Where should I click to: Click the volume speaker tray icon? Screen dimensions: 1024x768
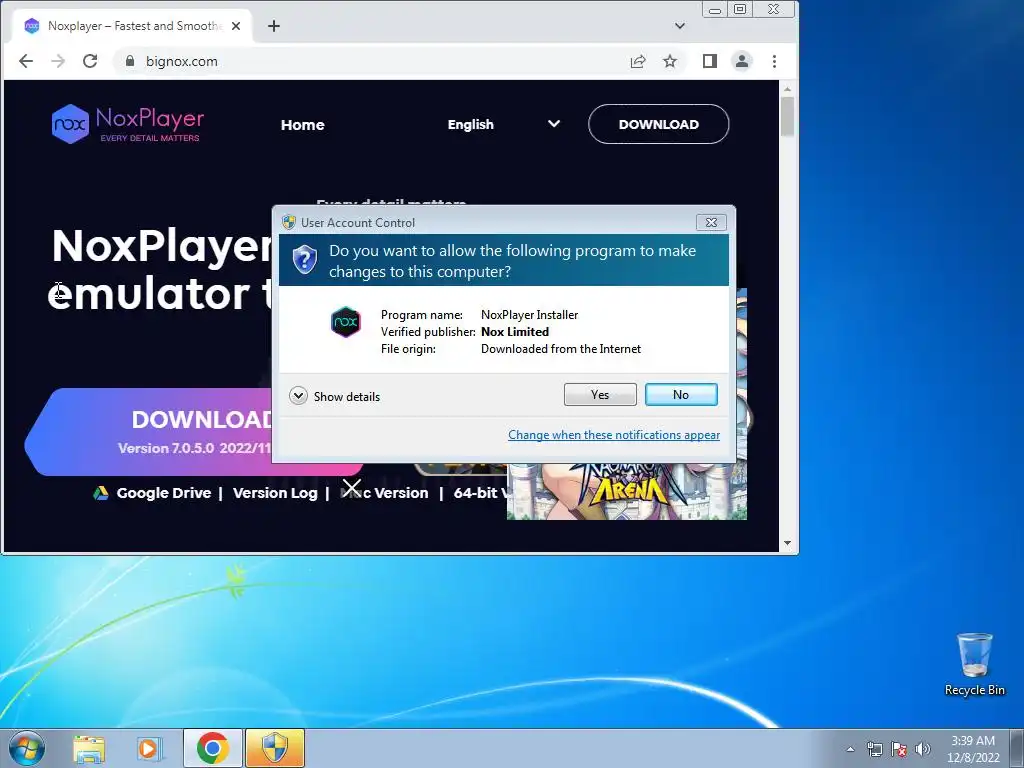click(922, 749)
